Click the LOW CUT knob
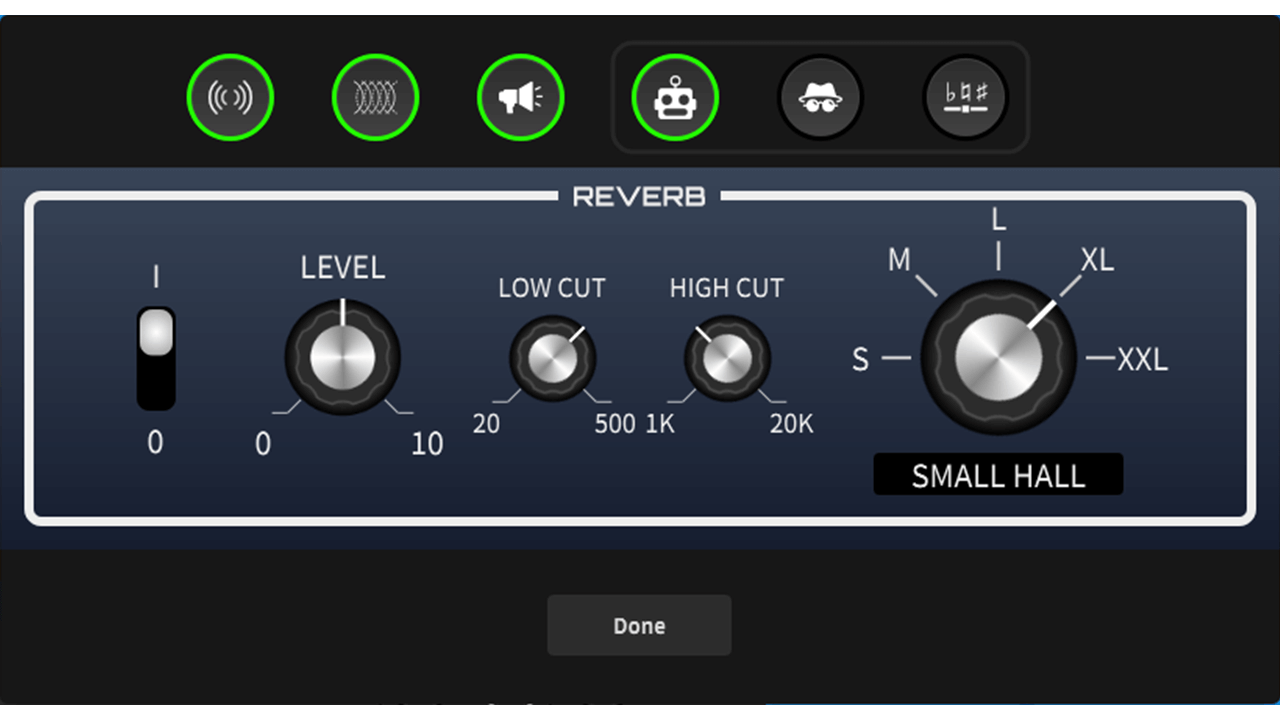1280x720 pixels. click(x=552, y=358)
